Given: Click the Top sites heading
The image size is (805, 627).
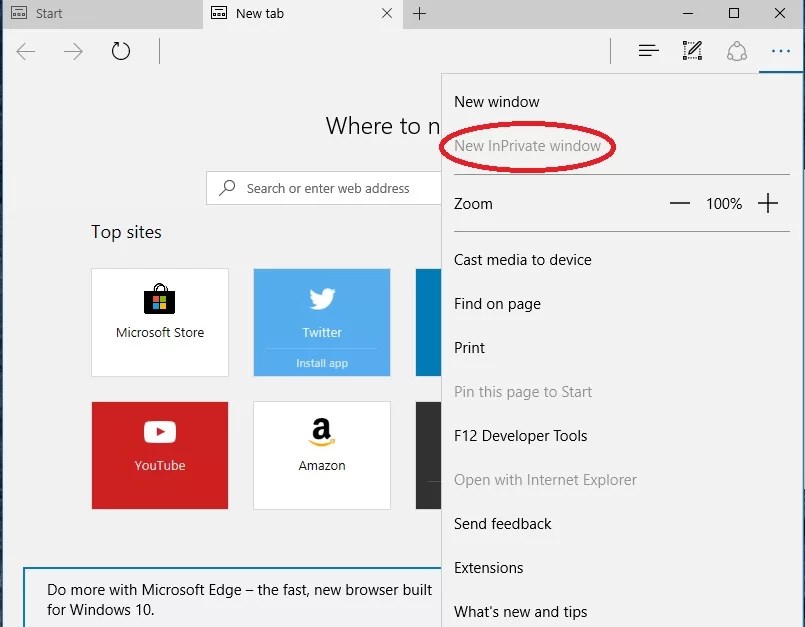Looking at the screenshot, I should pyautogui.click(x=126, y=232).
